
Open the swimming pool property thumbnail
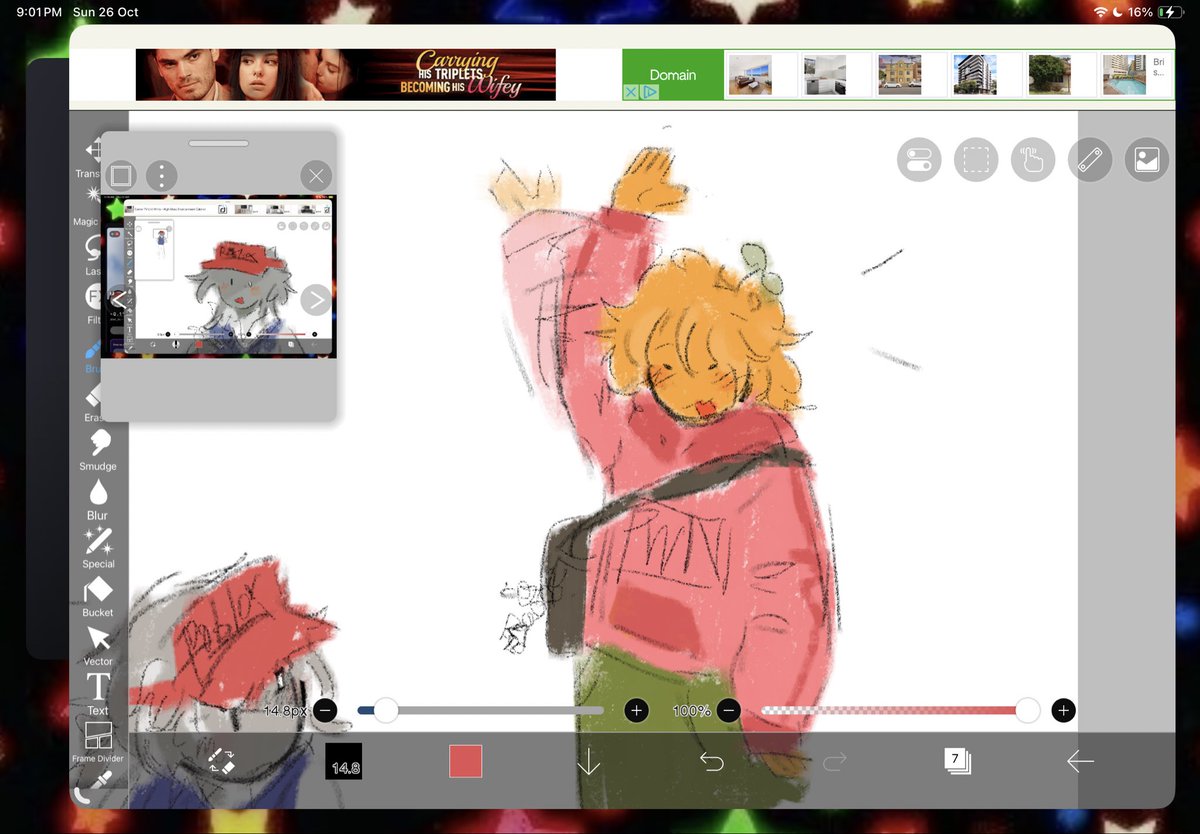[1125, 75]
